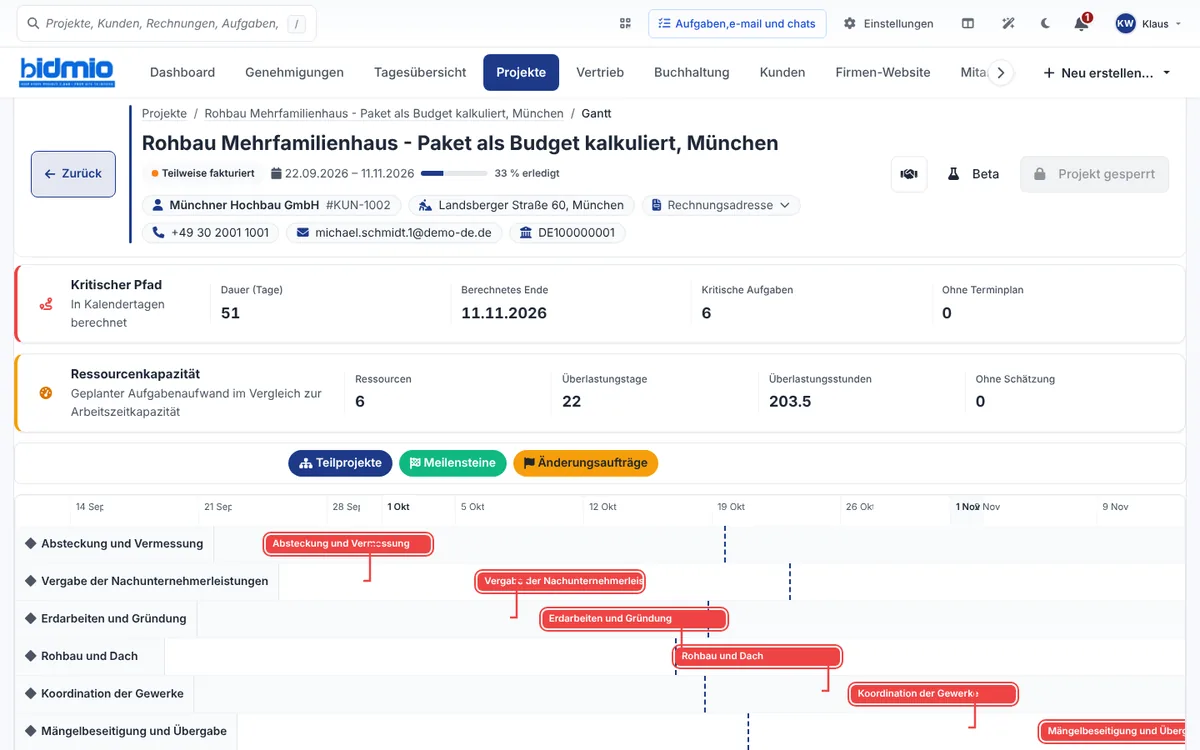Image resolution: width=1200 pixels, height=750 pixels.
Task: Open the Genehmigungen tab
Action: [x=294, y=72]
